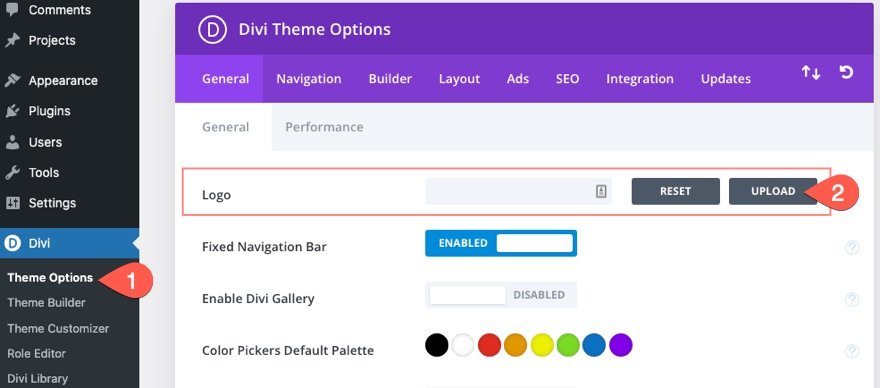Go to the Ads tab
Viewport: 880px width, 388px height.
pos(517,79)
